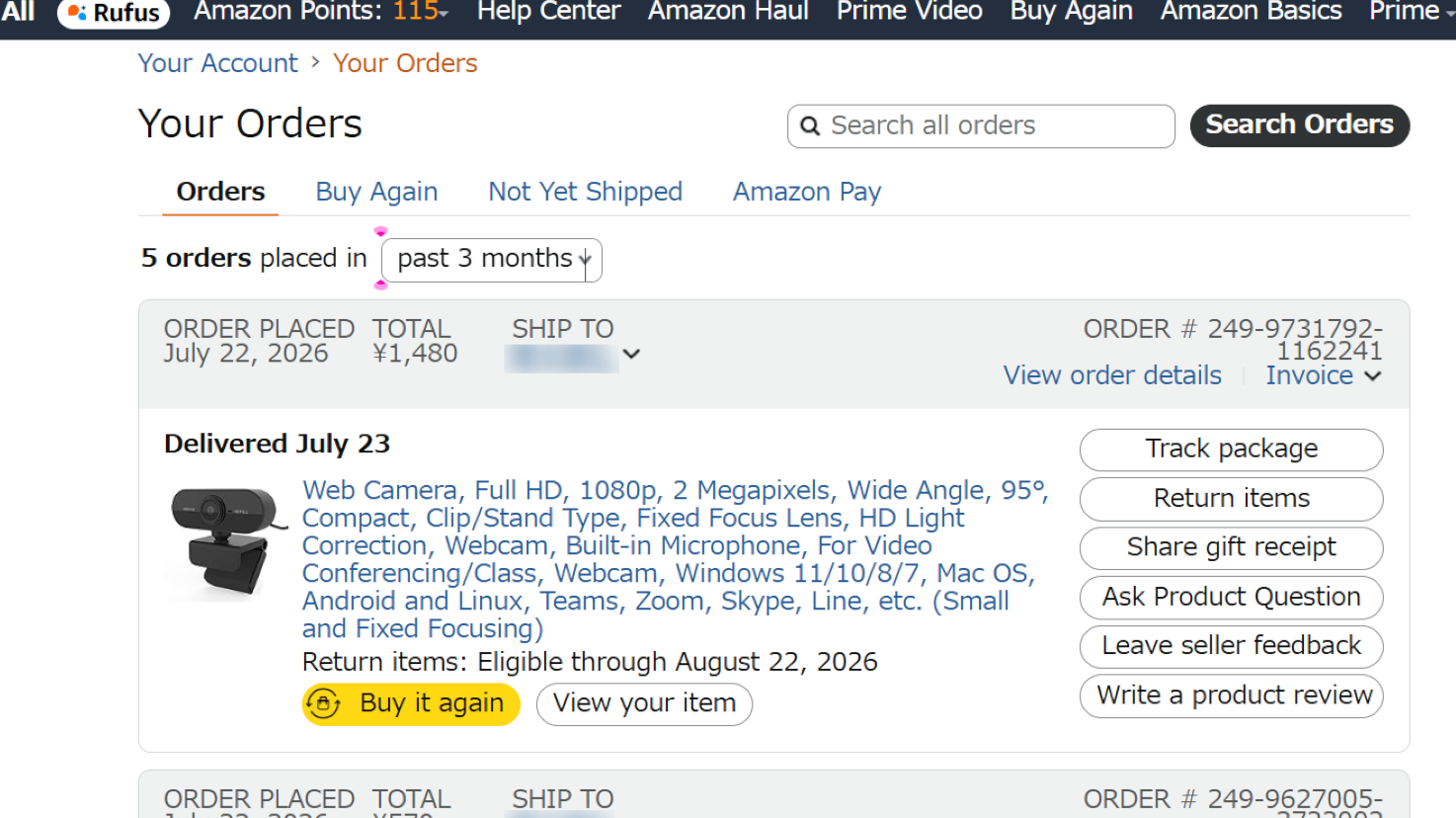Expand the Invoice dropdown arrow
Screen dimensions: 1456x818
(1373, 375)
